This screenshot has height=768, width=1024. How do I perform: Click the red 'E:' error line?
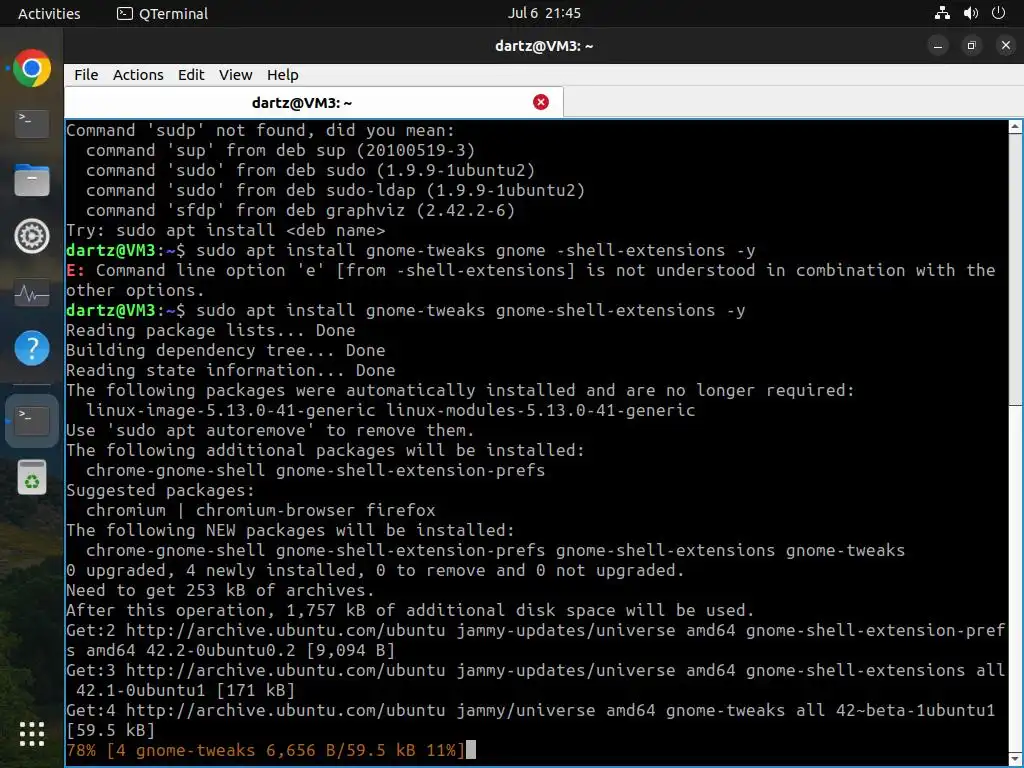(x=530, y=280)
